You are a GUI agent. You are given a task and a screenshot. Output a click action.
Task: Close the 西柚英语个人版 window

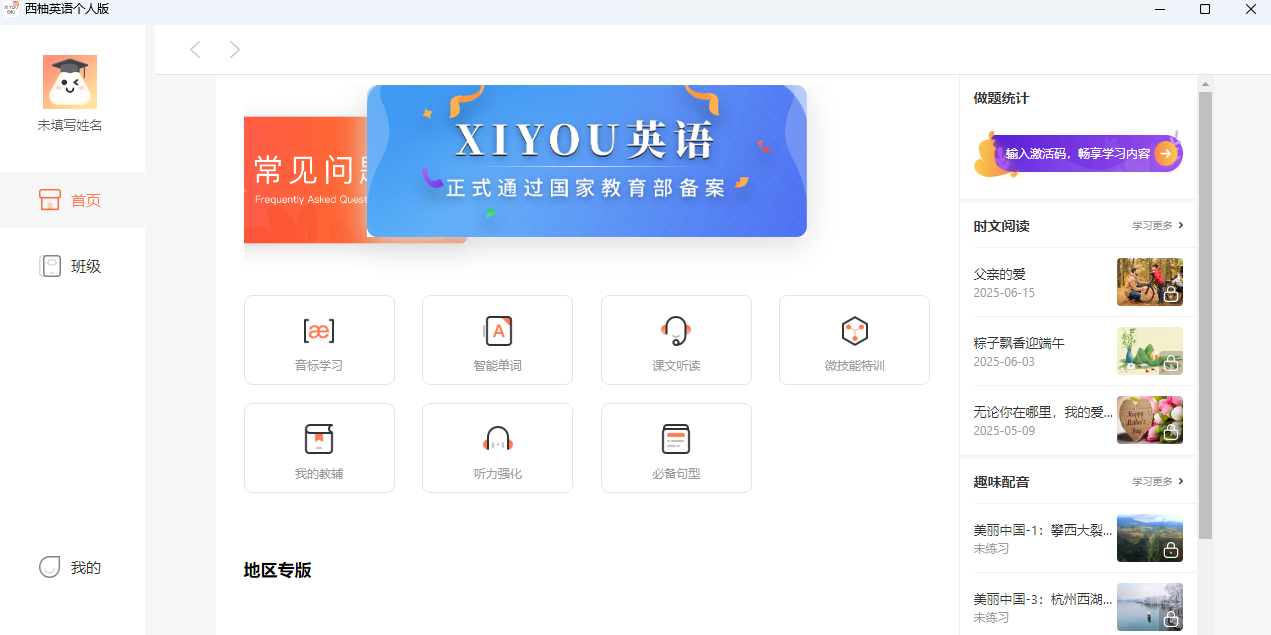[1250, 9]
